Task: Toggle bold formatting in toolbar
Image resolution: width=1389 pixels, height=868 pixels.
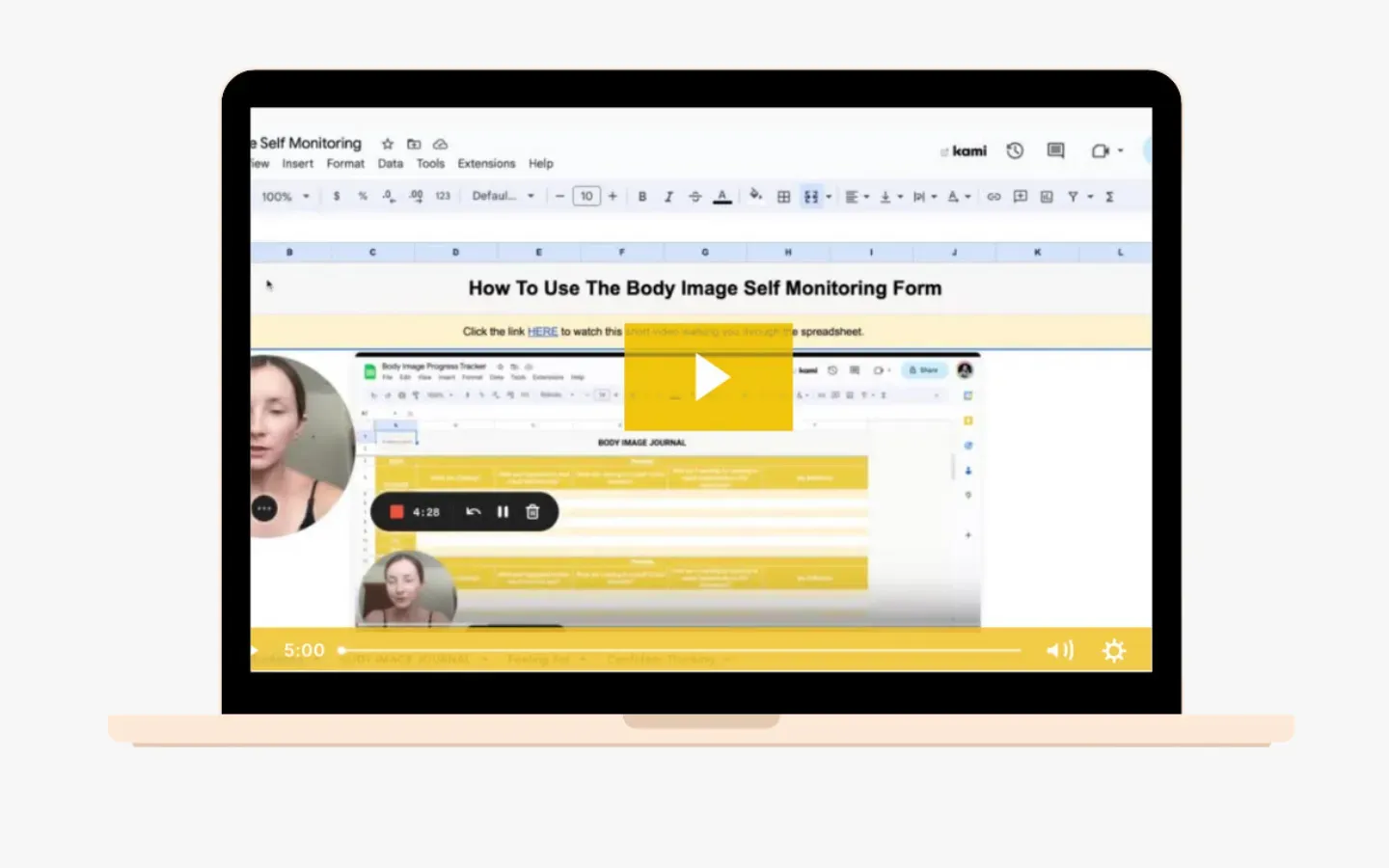Action: tap(642, 197)
